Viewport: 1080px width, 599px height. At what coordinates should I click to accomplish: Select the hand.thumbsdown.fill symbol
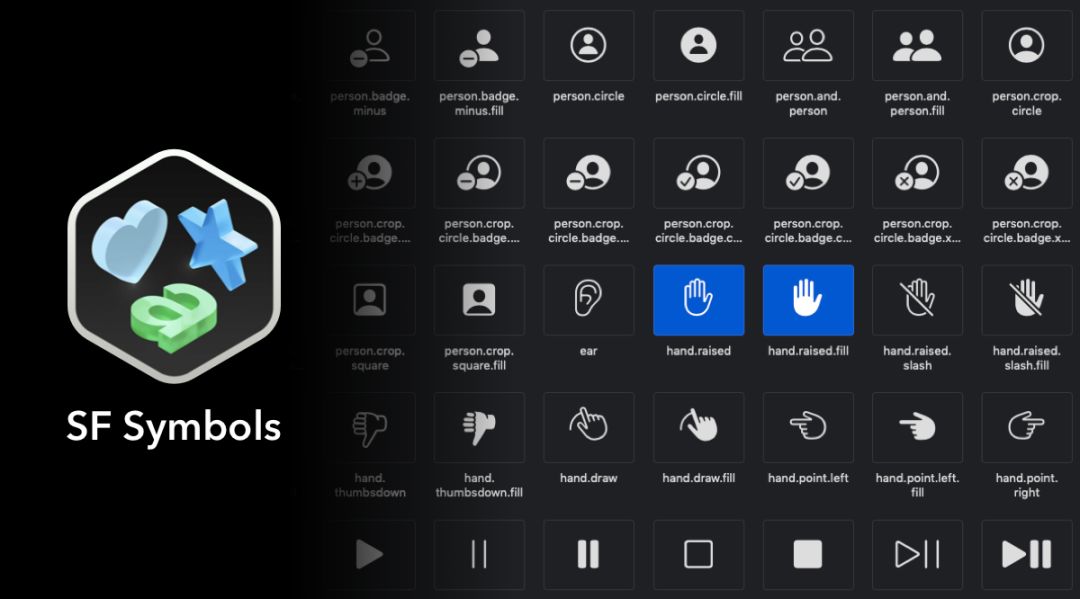[479, 427]
